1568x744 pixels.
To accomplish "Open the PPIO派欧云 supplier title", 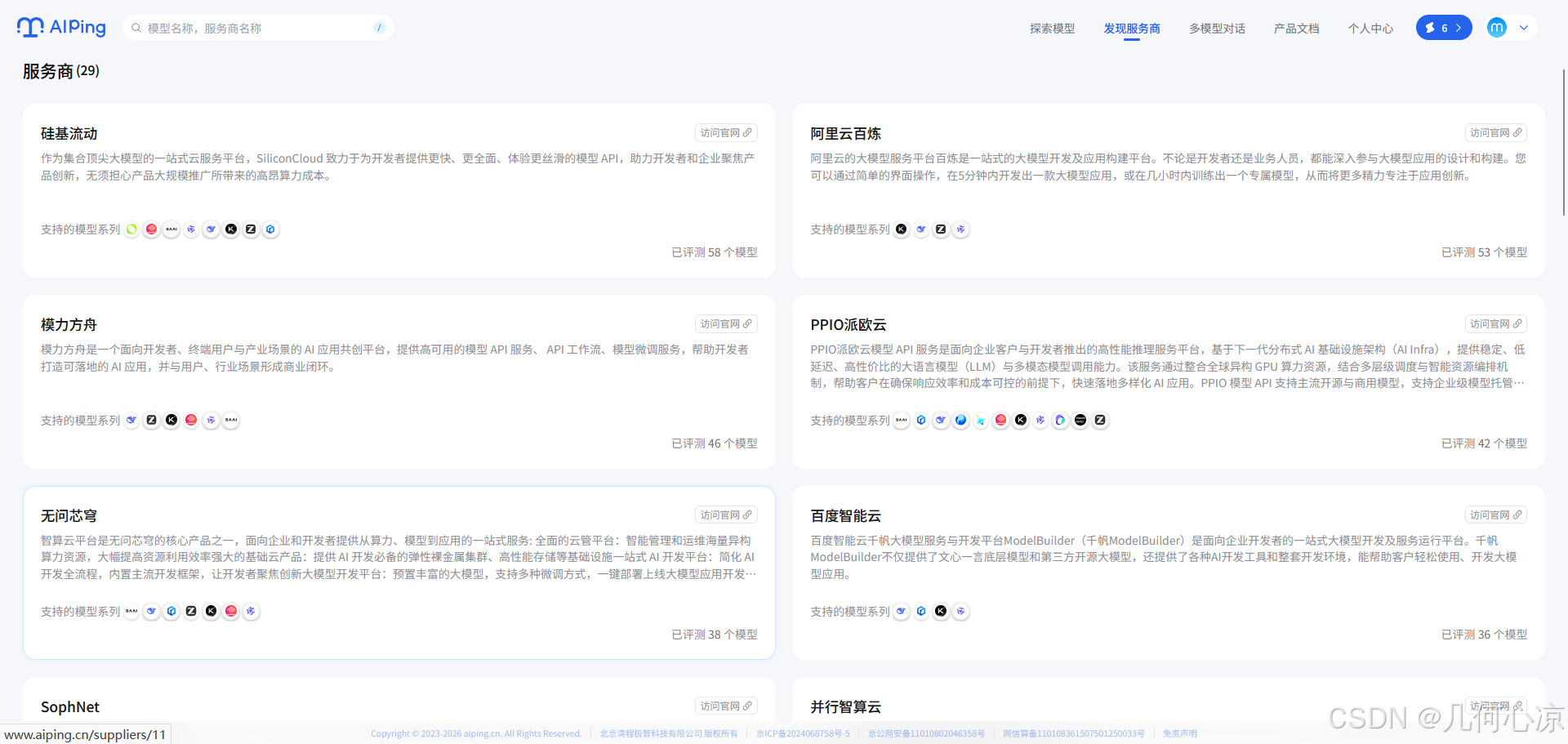I will coord(849,325).
